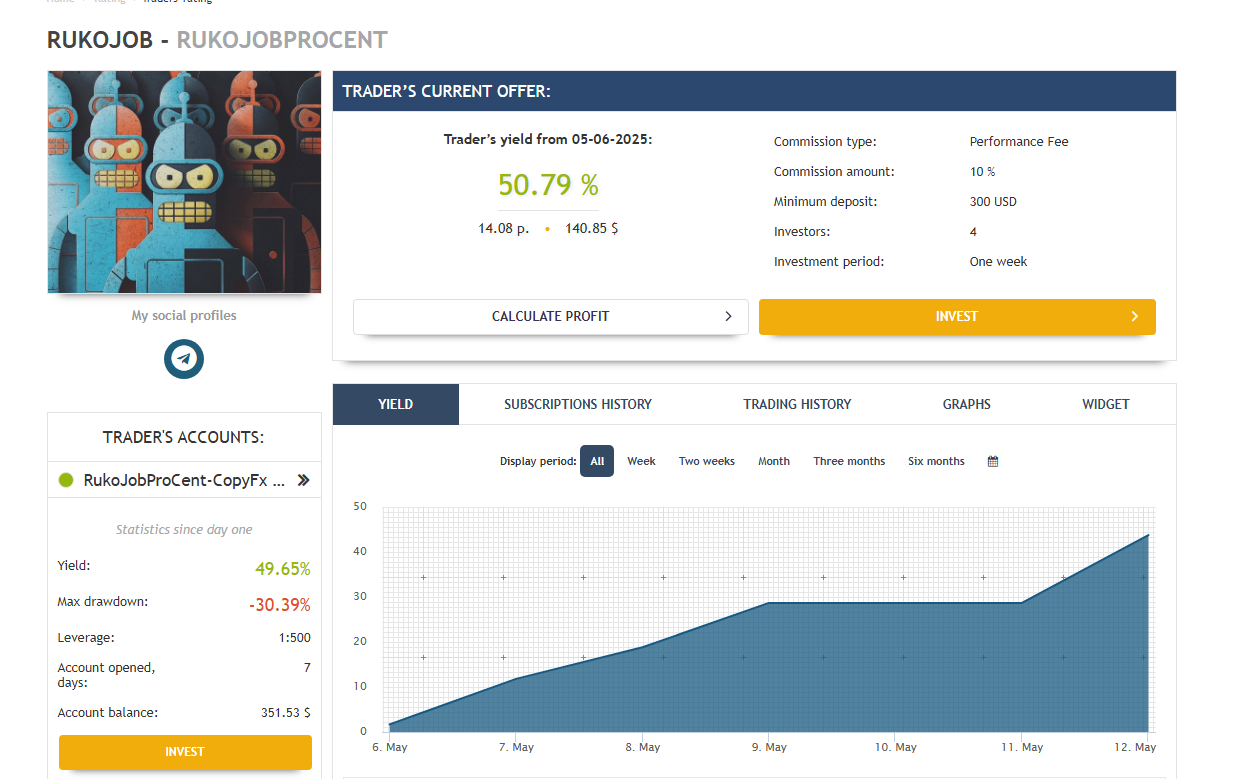Click the My social profiles label

(x=184, y=315)
